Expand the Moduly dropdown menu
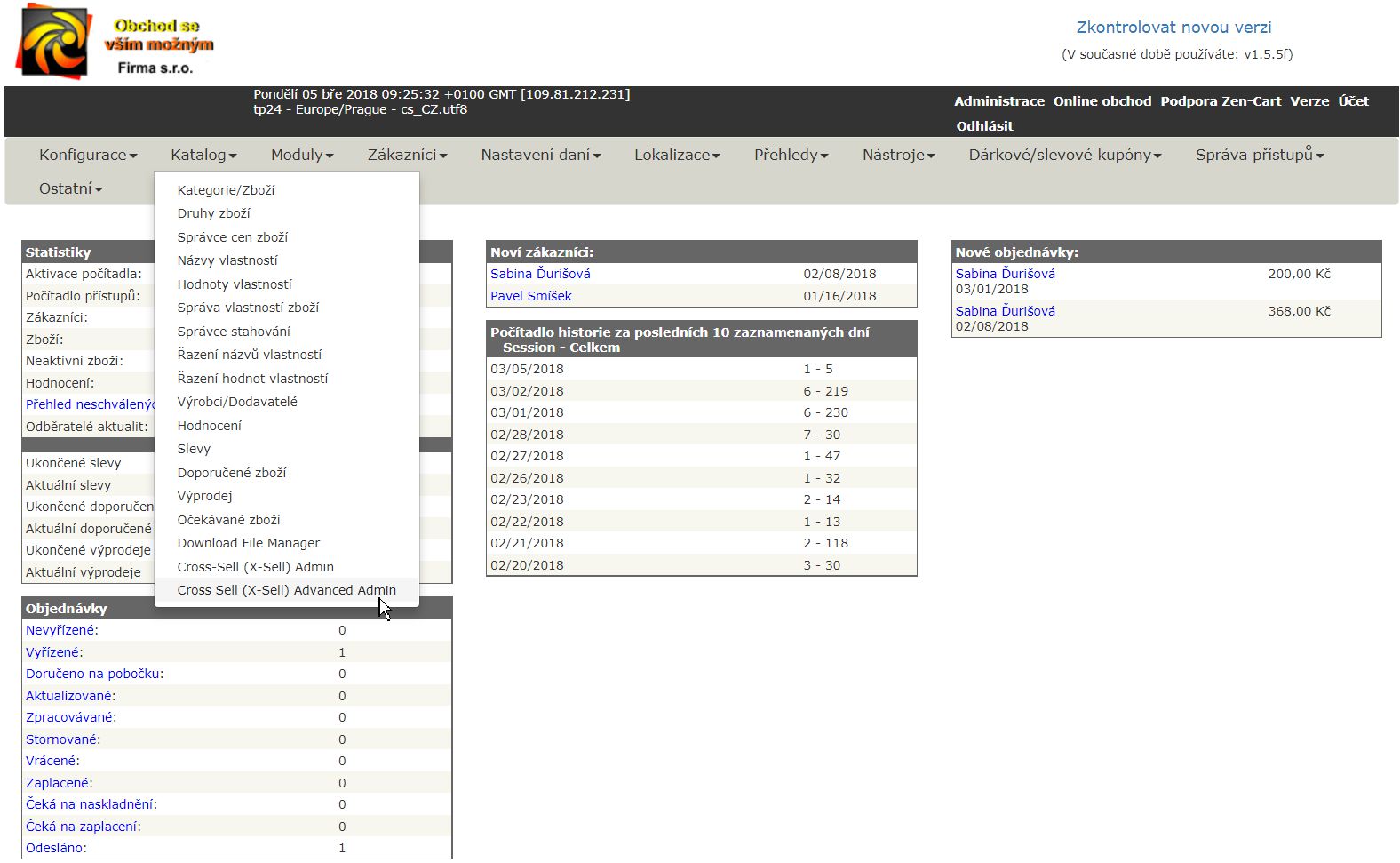Viewport: 1400px width, 863px height. [301, 155]
